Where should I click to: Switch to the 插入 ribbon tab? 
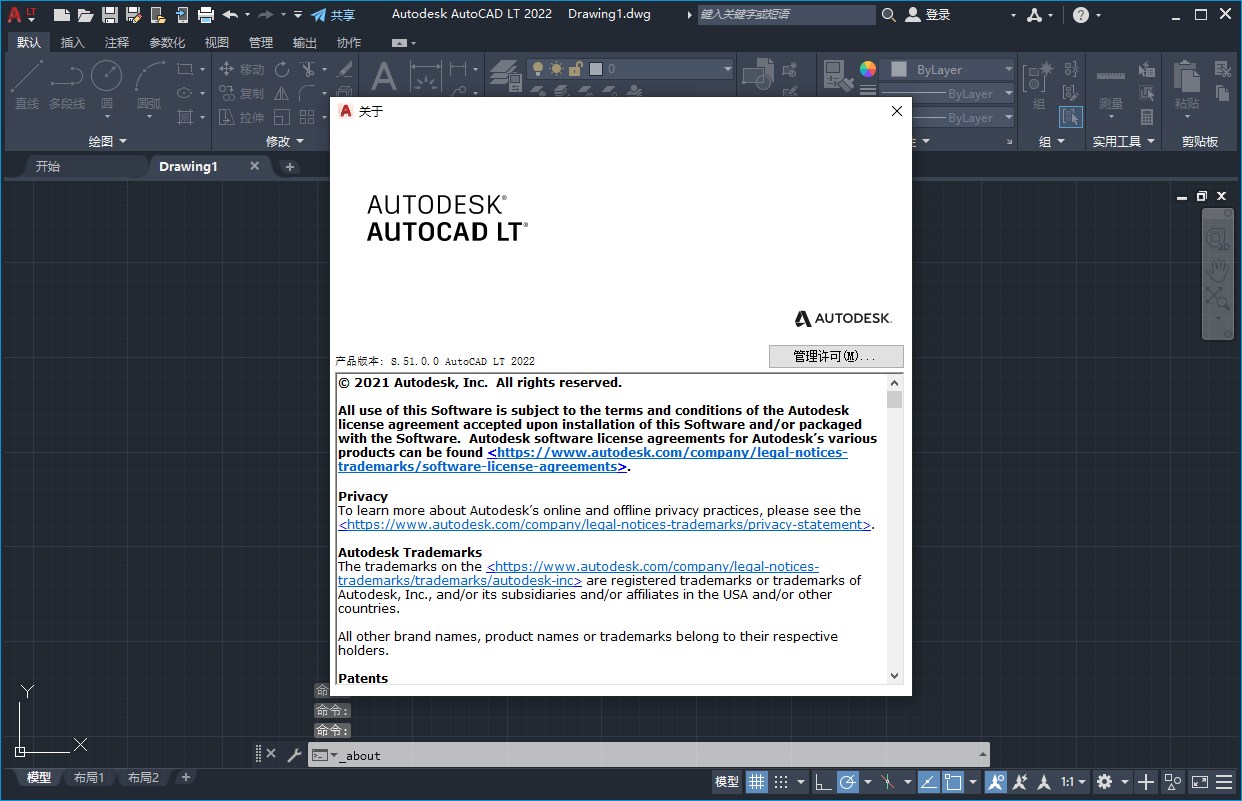73,42
